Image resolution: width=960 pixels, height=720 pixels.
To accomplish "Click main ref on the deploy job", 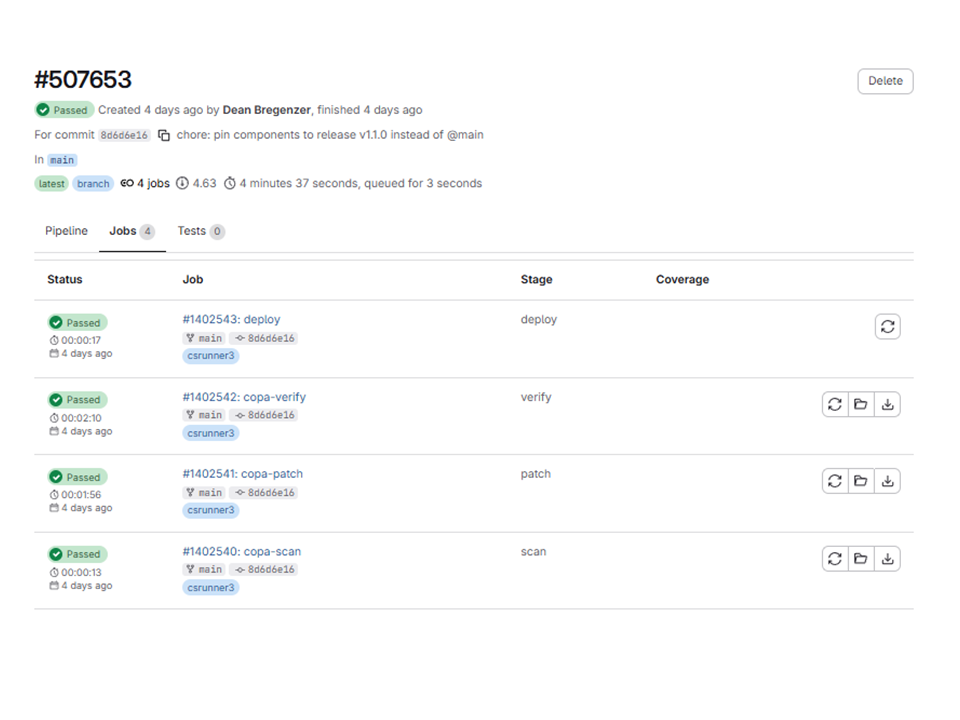I will coord(204,338).
